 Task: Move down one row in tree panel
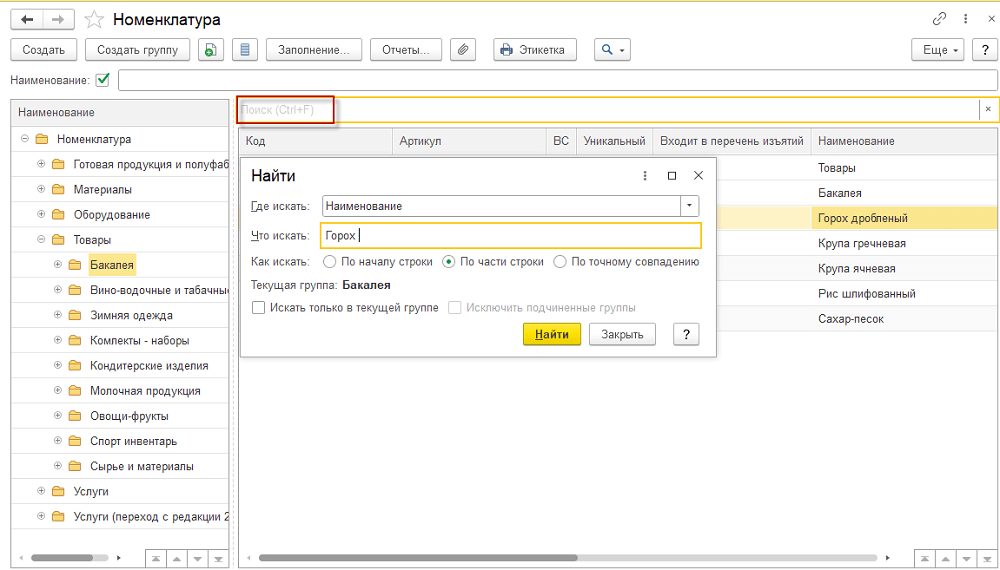coord(197,559)
